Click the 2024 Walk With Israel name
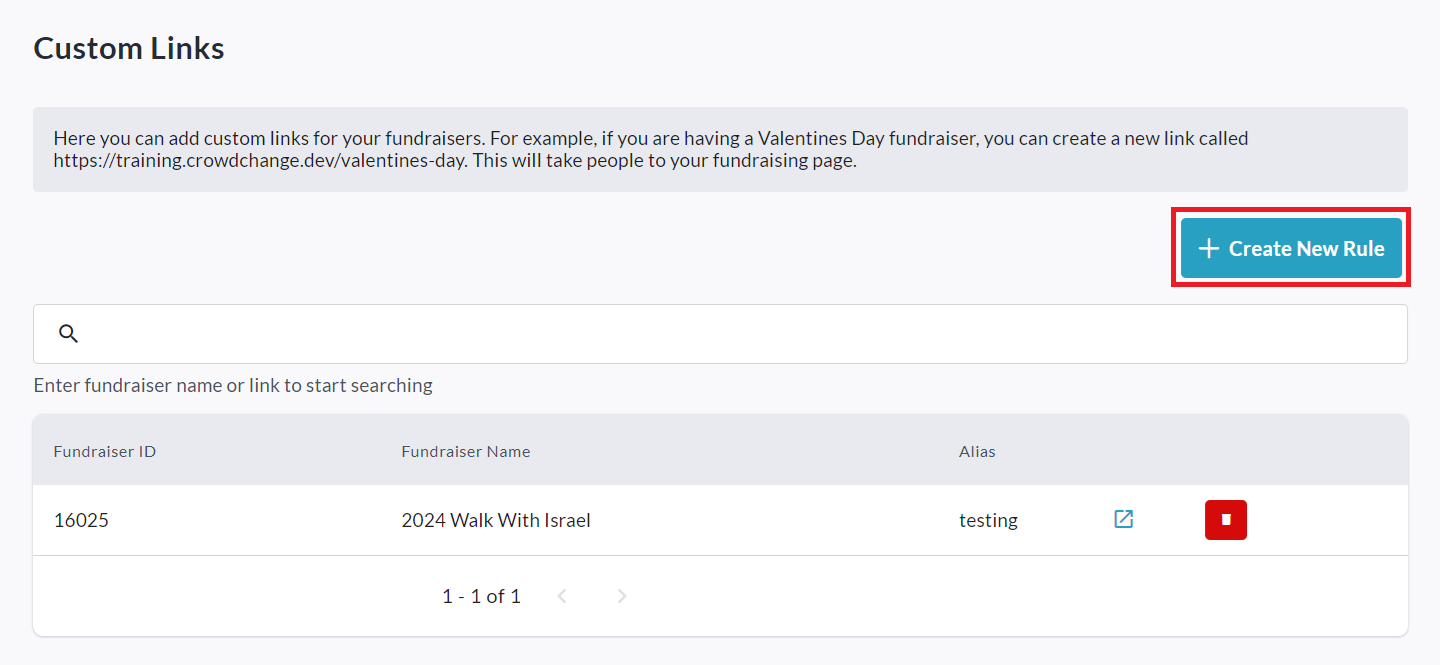1440x665 pixels. tap(496, 520)
